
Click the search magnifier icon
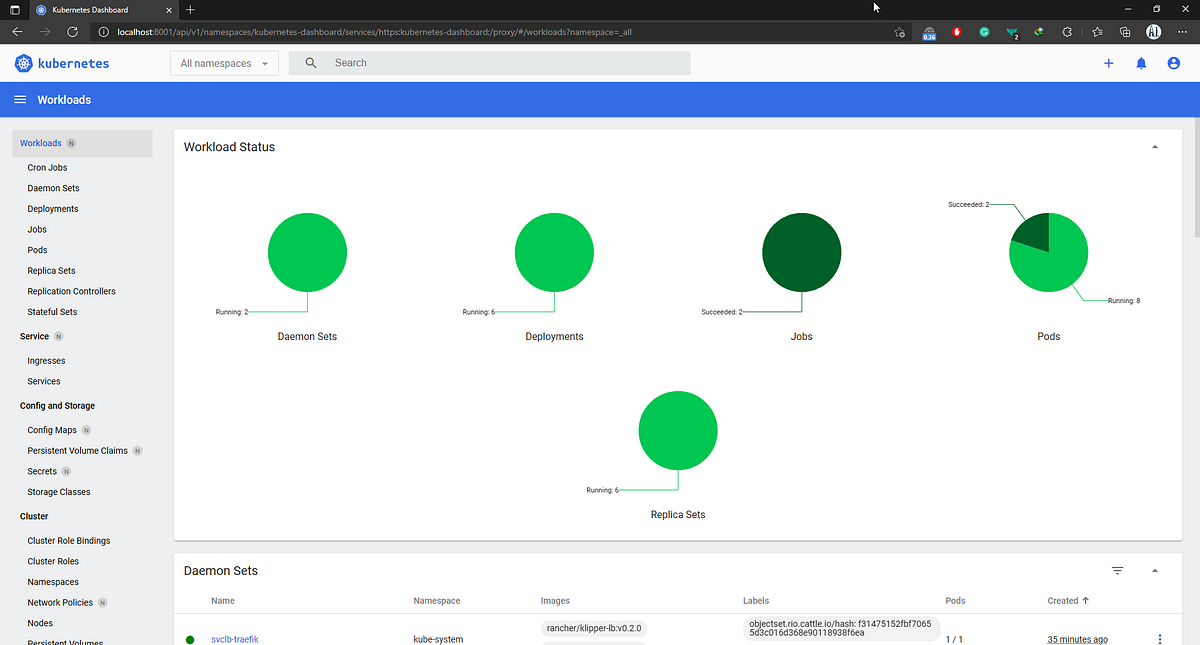(x=313, y=63)
